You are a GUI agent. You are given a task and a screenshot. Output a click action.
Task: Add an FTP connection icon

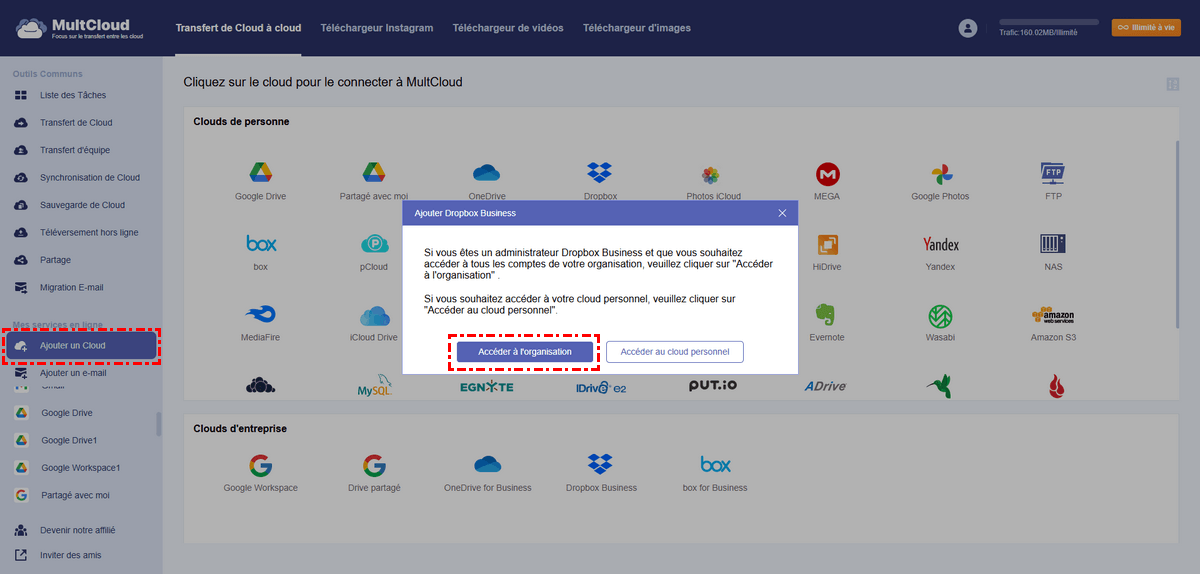click(x=1053, y=172)
